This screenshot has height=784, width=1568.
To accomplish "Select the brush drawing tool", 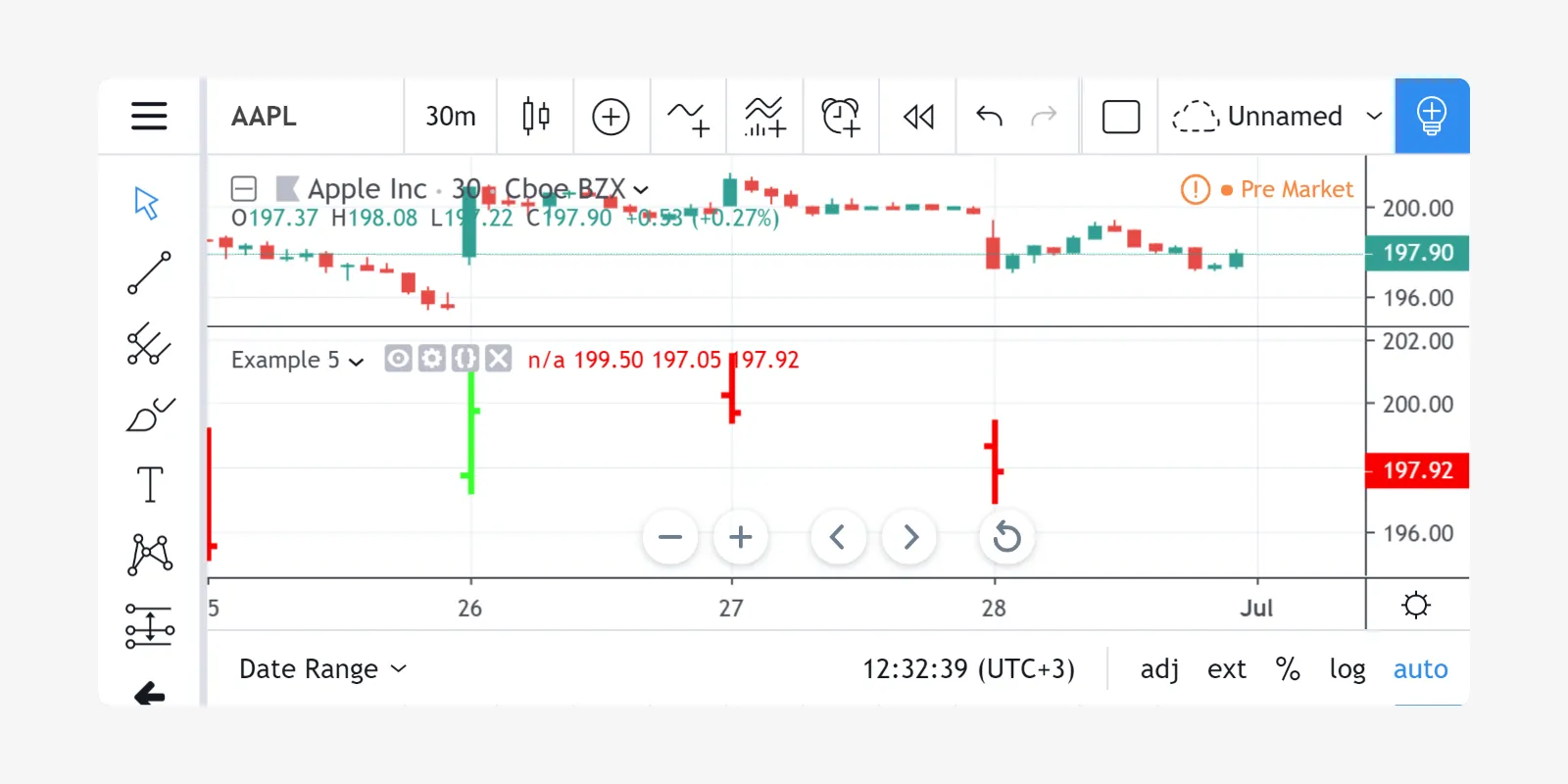I will pos(149,415).
